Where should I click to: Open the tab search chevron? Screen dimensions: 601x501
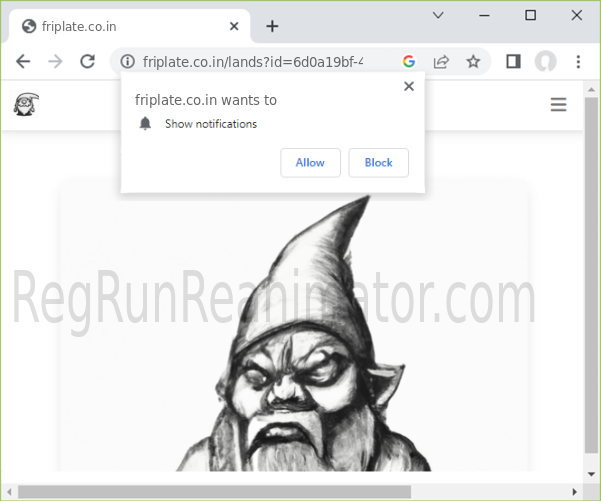pos(438,15)
